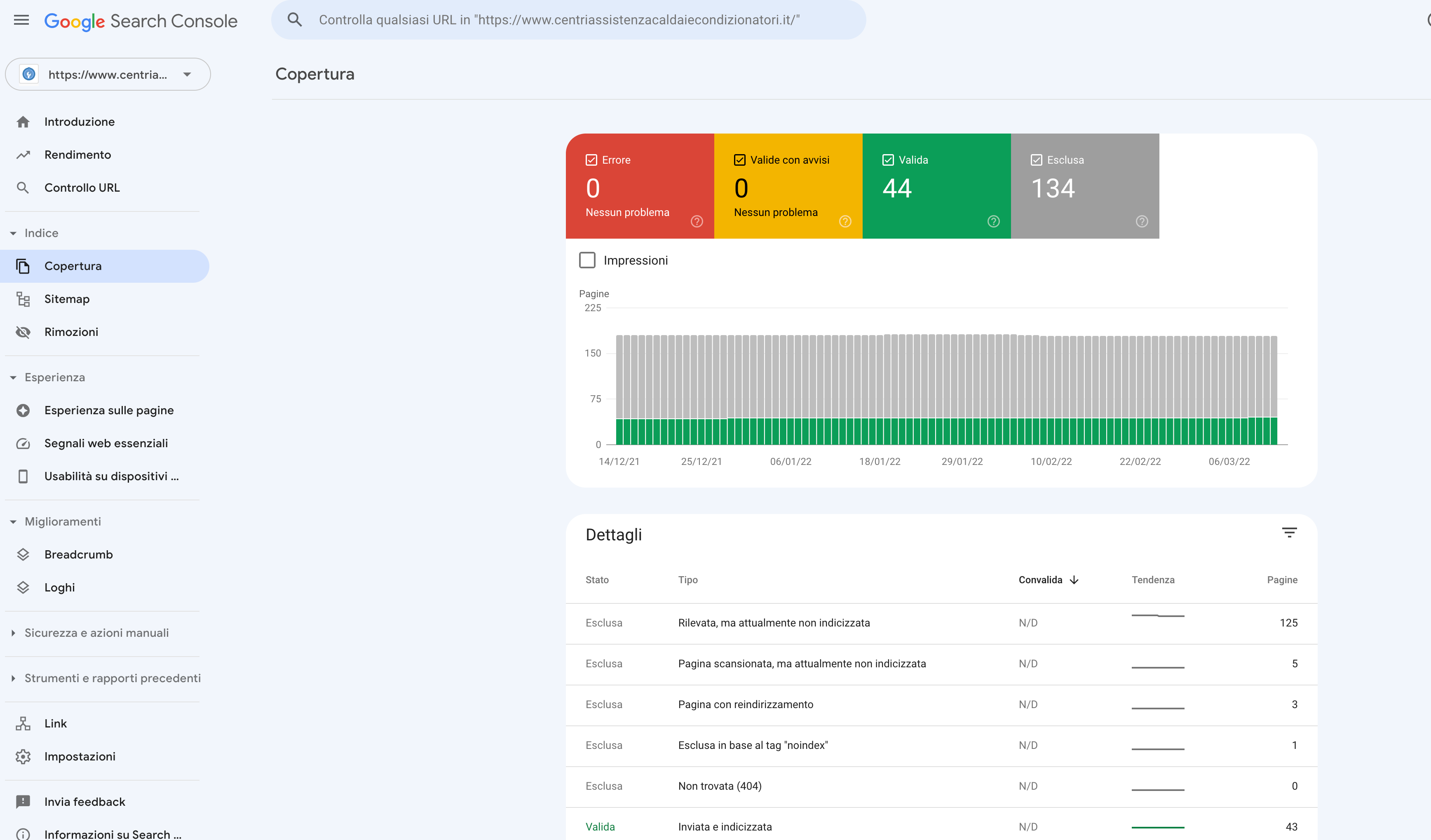
Task: Open row Esclusa in base al tag noindex
Action: [941, 746]
